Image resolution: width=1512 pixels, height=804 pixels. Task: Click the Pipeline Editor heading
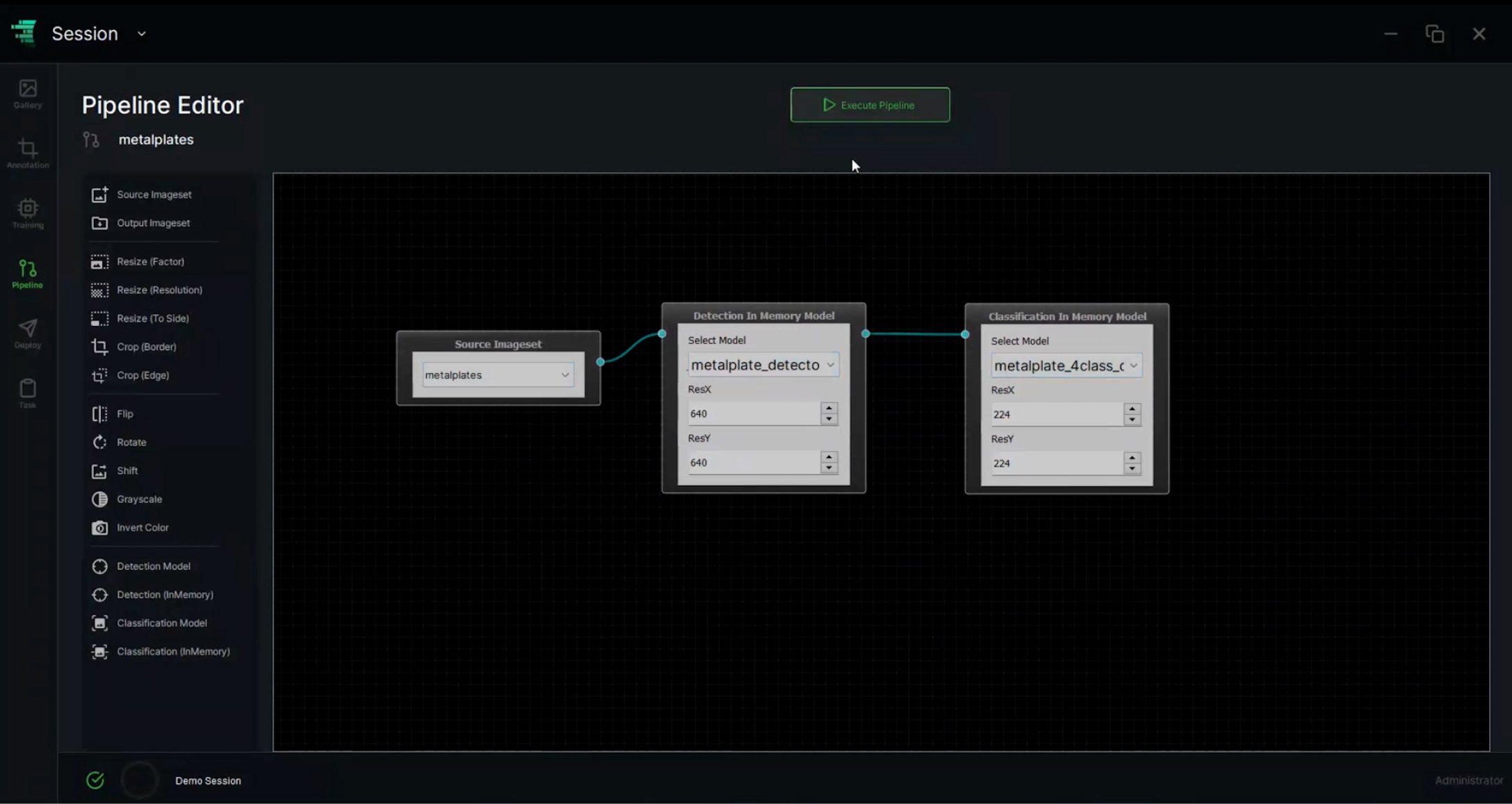click(x=163, y=105)
